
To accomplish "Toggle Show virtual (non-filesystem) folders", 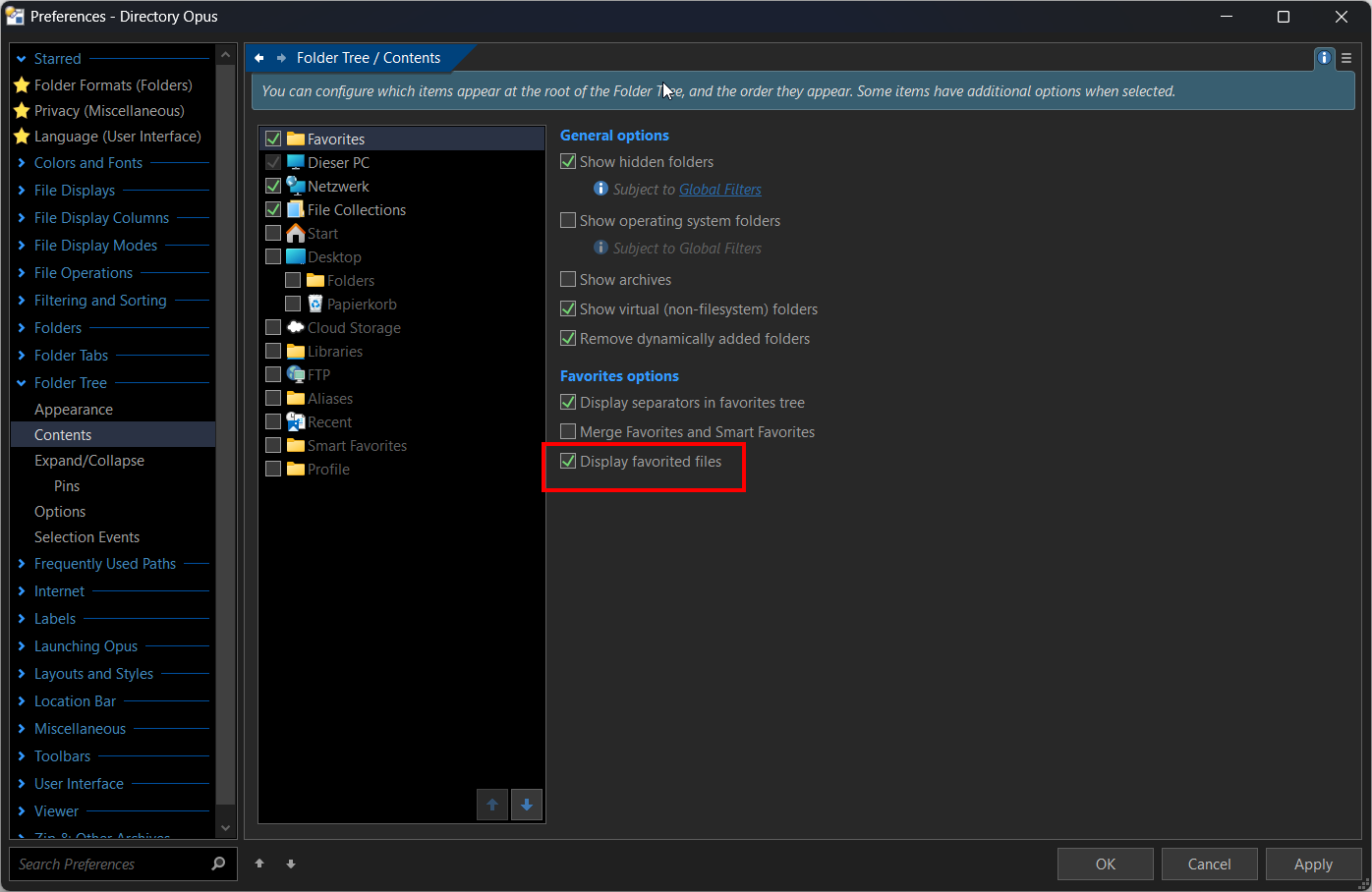I will click(568, 308).
